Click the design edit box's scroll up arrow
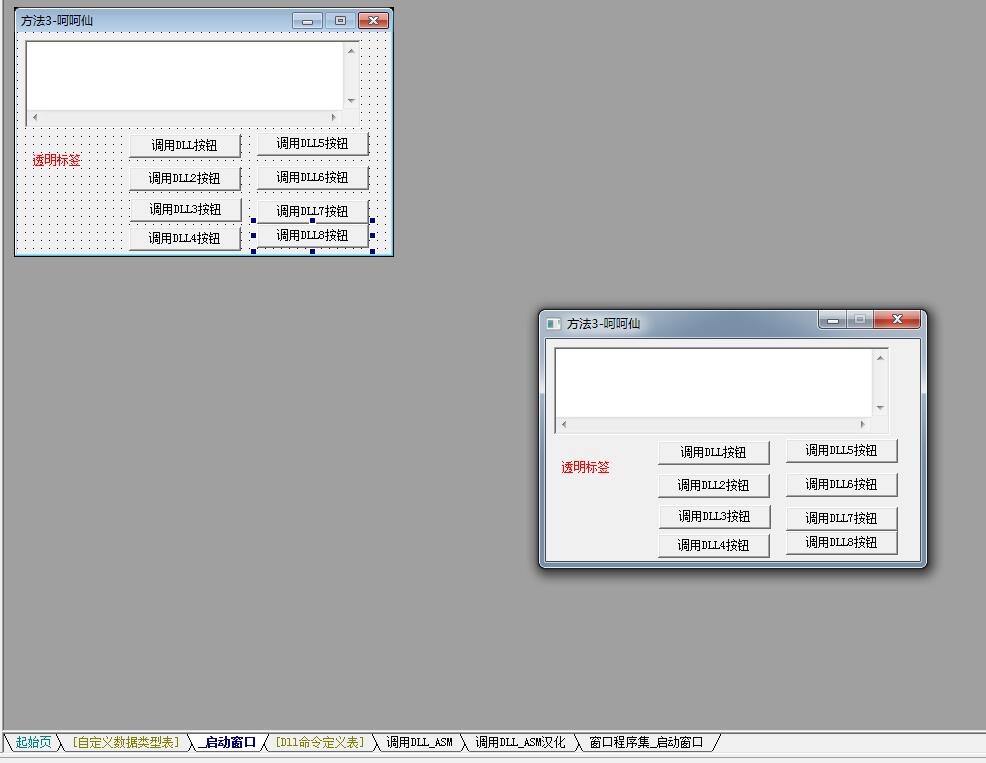The width and height of the screenshot is (986, 763). pos(352,51)
